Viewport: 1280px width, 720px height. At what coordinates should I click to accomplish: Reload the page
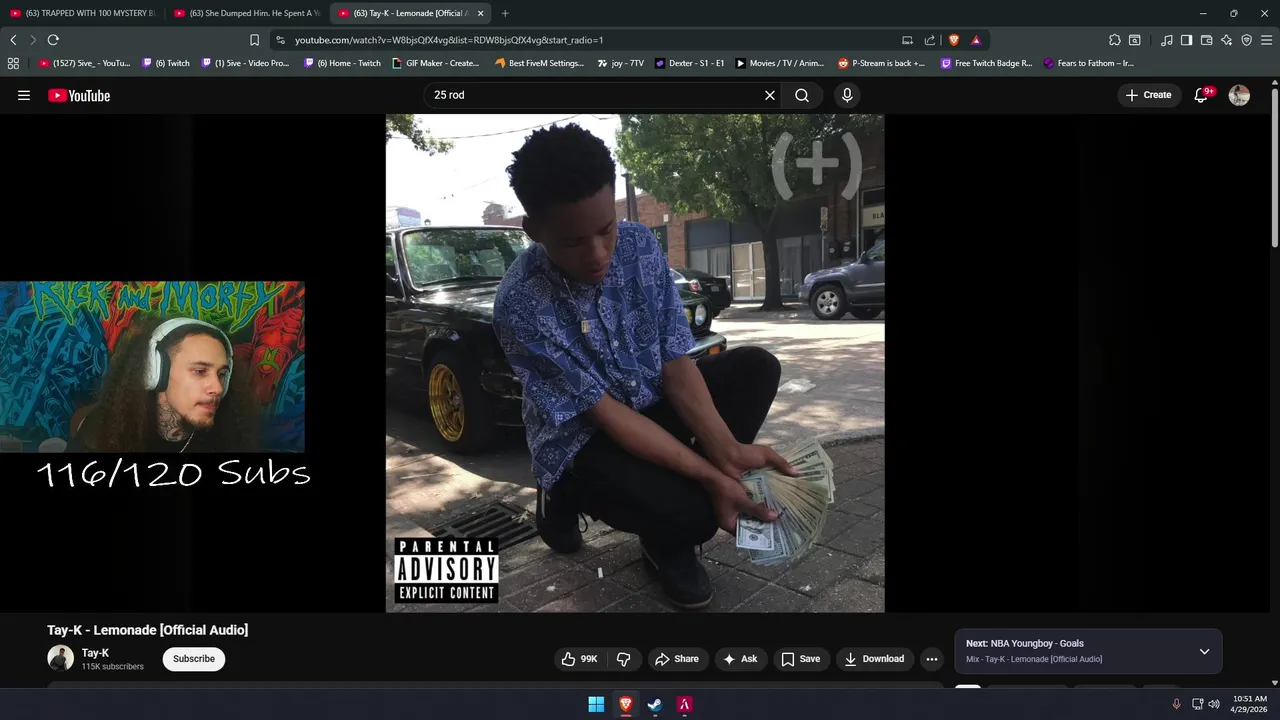pyautogui.click(x=53, y=40)
